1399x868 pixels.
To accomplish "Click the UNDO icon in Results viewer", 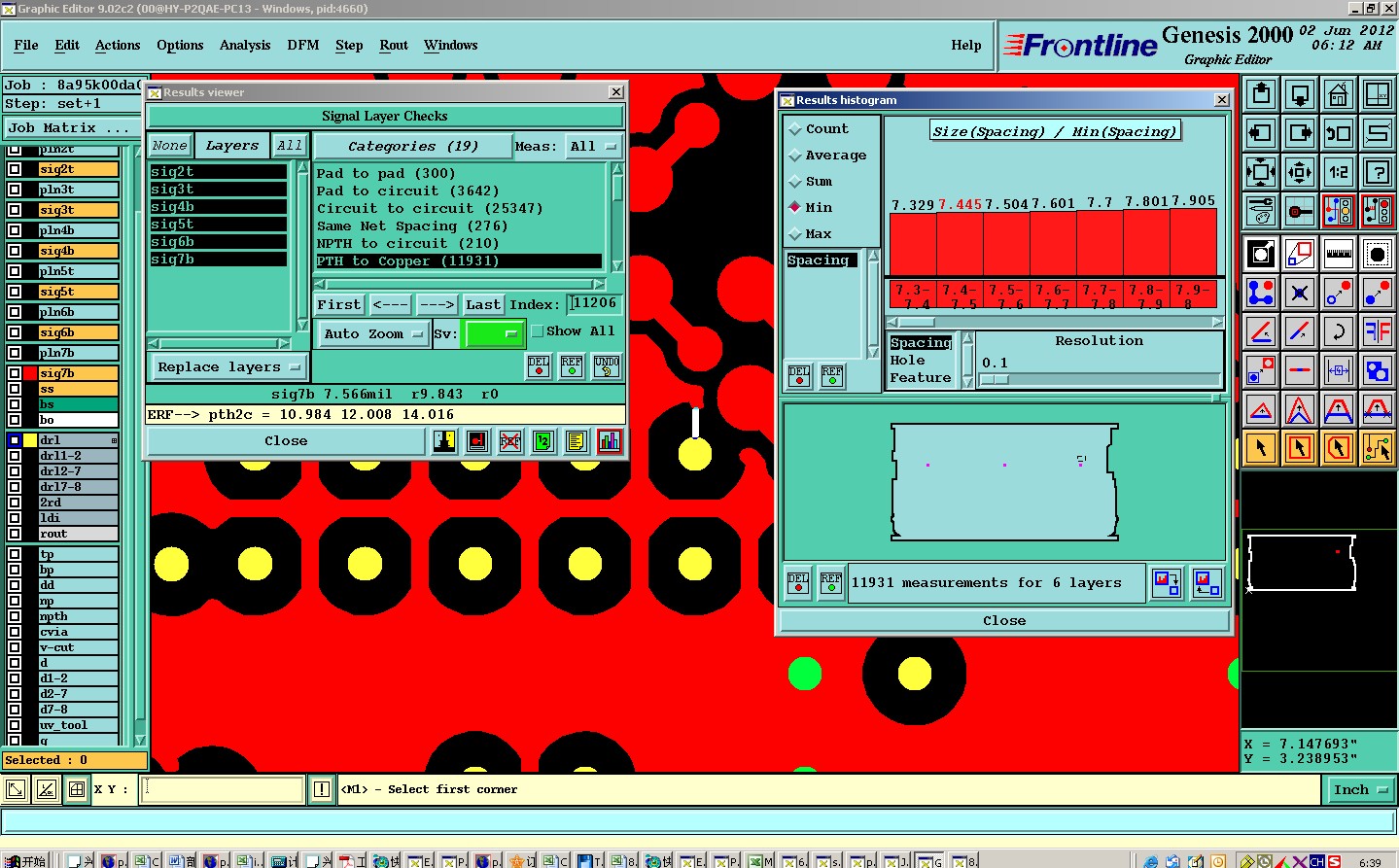I will coord(607,366).
